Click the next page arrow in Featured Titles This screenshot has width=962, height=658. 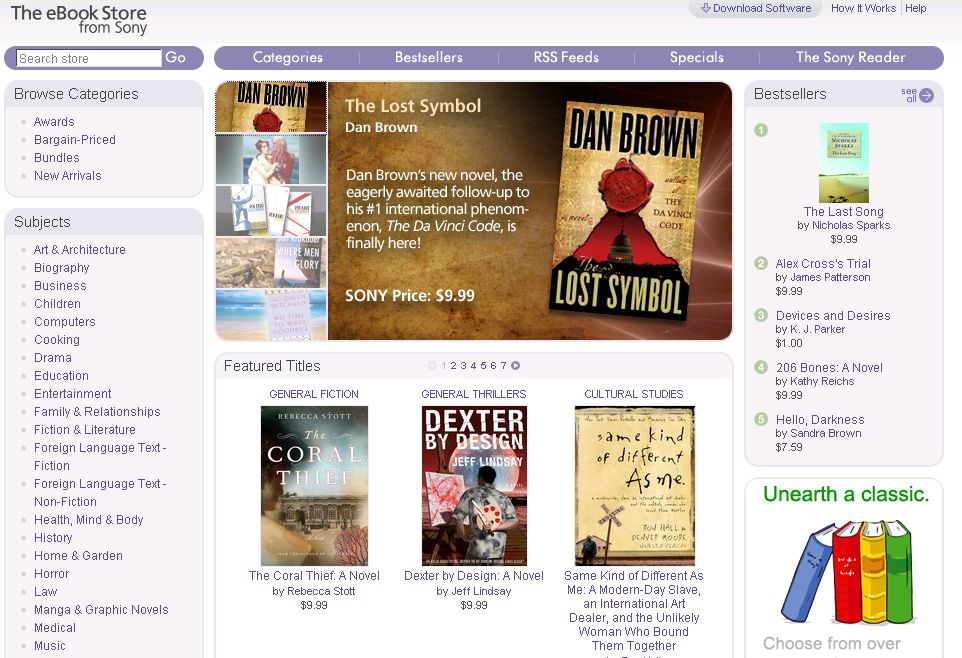pos(516,365)
